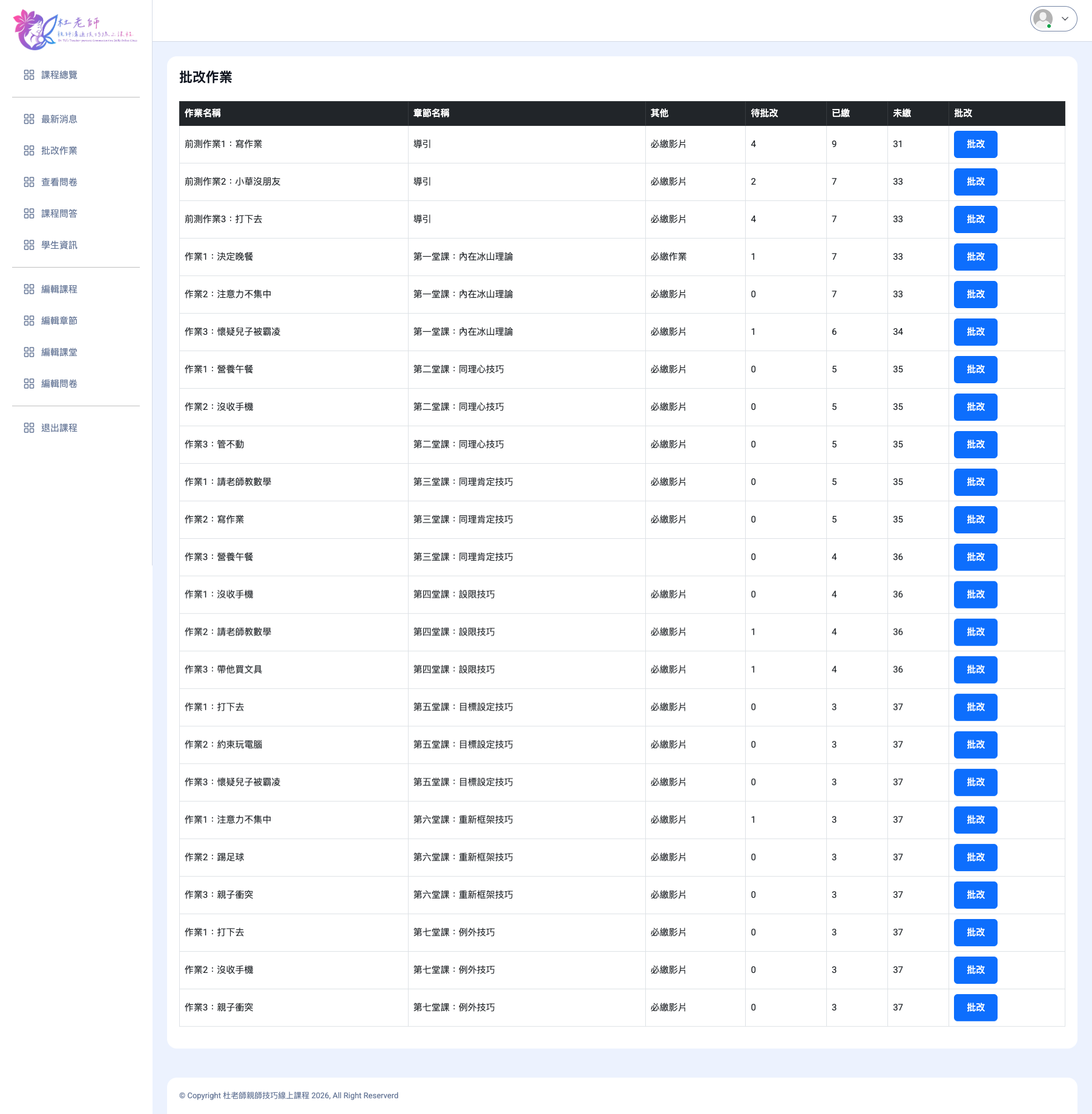Click the 杜老師 logo in the sidebar
The width and height of the screenshot is (1092, 1114).
75,30
